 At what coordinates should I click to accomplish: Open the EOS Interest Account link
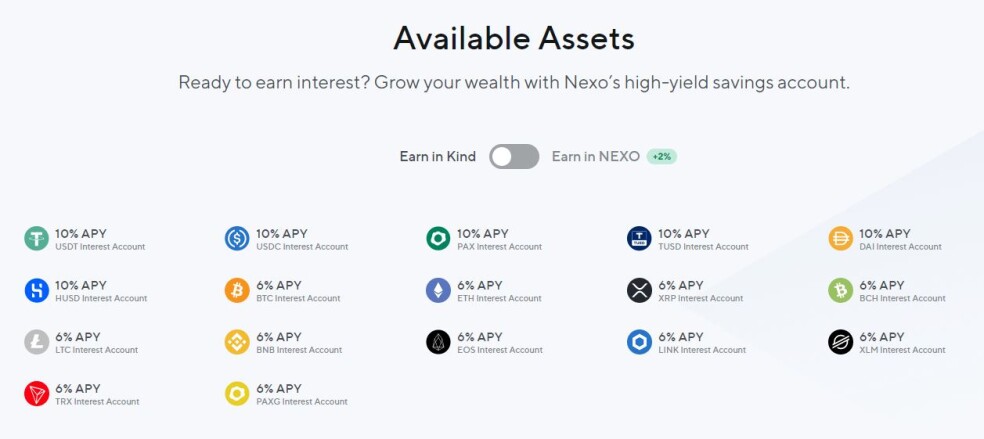coord(500,350)
